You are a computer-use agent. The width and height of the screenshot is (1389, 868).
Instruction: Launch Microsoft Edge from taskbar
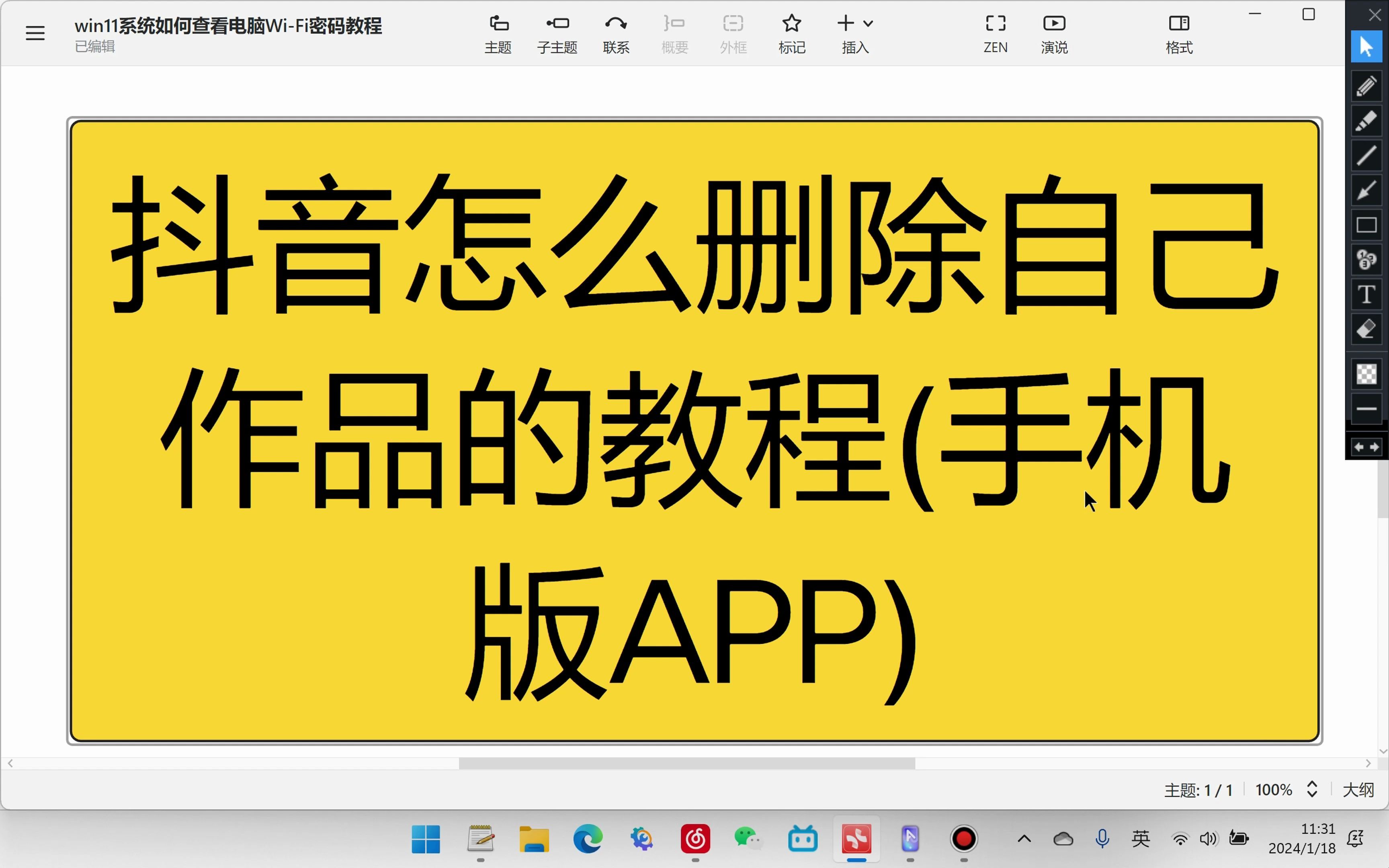click(588, 839)
